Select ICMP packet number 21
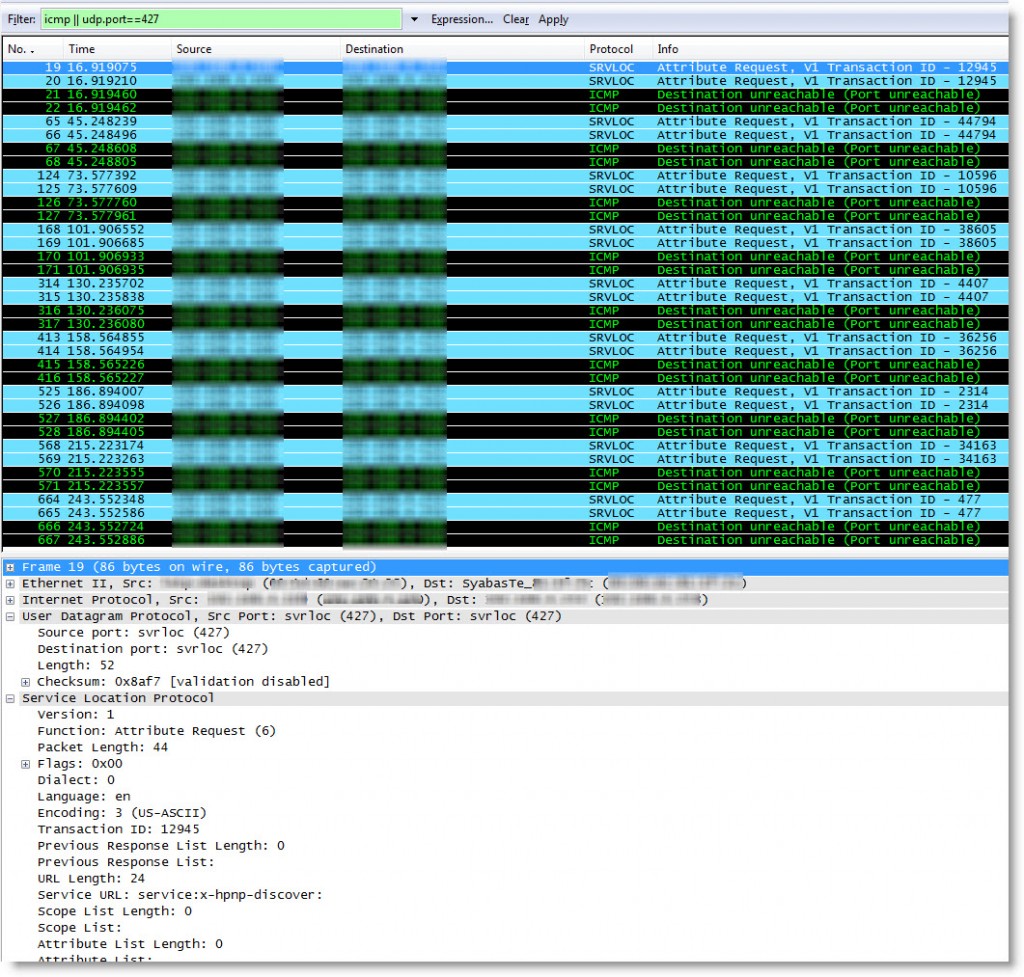Viewport: 1024px width, 977px height. click(x=505, y=95)
